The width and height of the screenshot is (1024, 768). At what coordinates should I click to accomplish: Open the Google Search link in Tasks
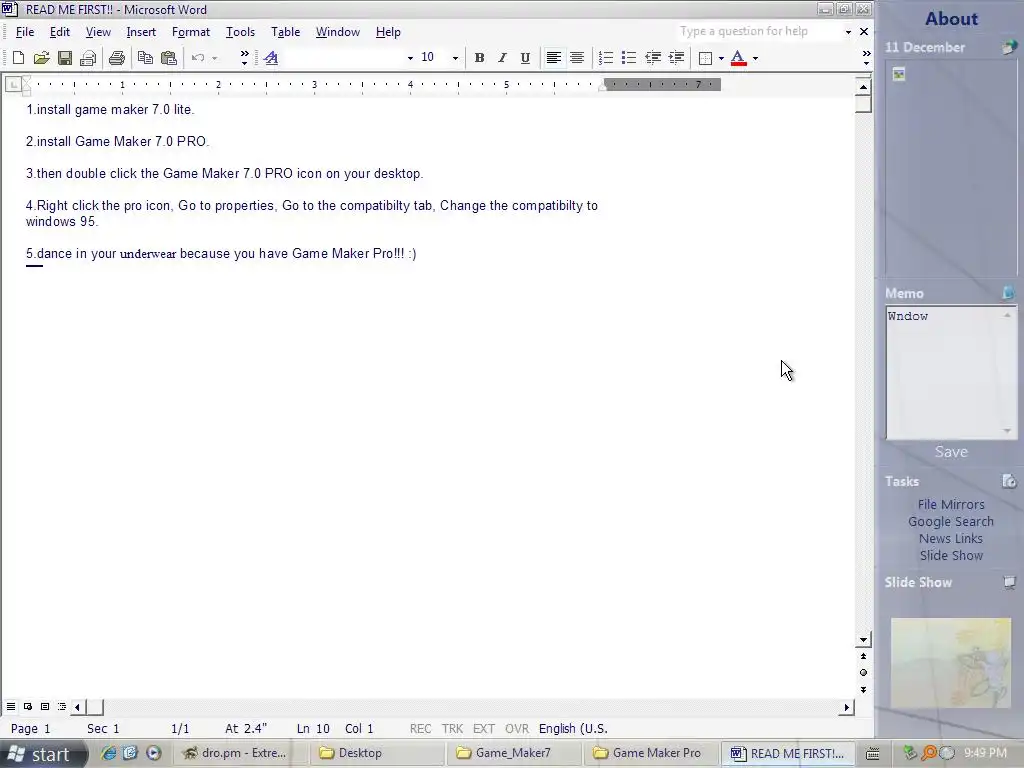click(x=951, y=521)
